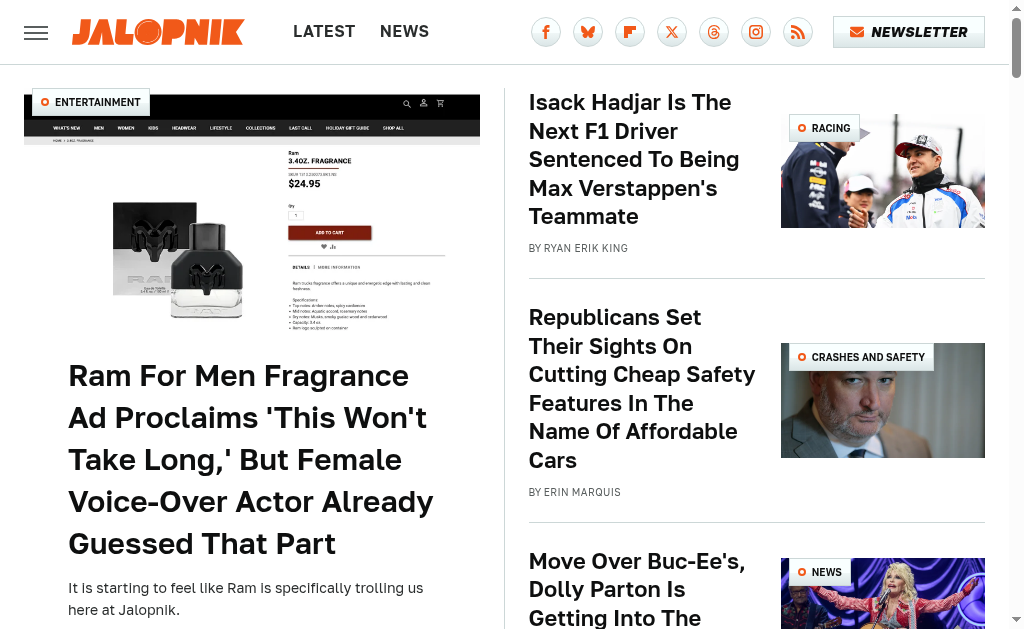
Task: Click the page's vertical scrollbar
Action: [x=1016, y=300]
